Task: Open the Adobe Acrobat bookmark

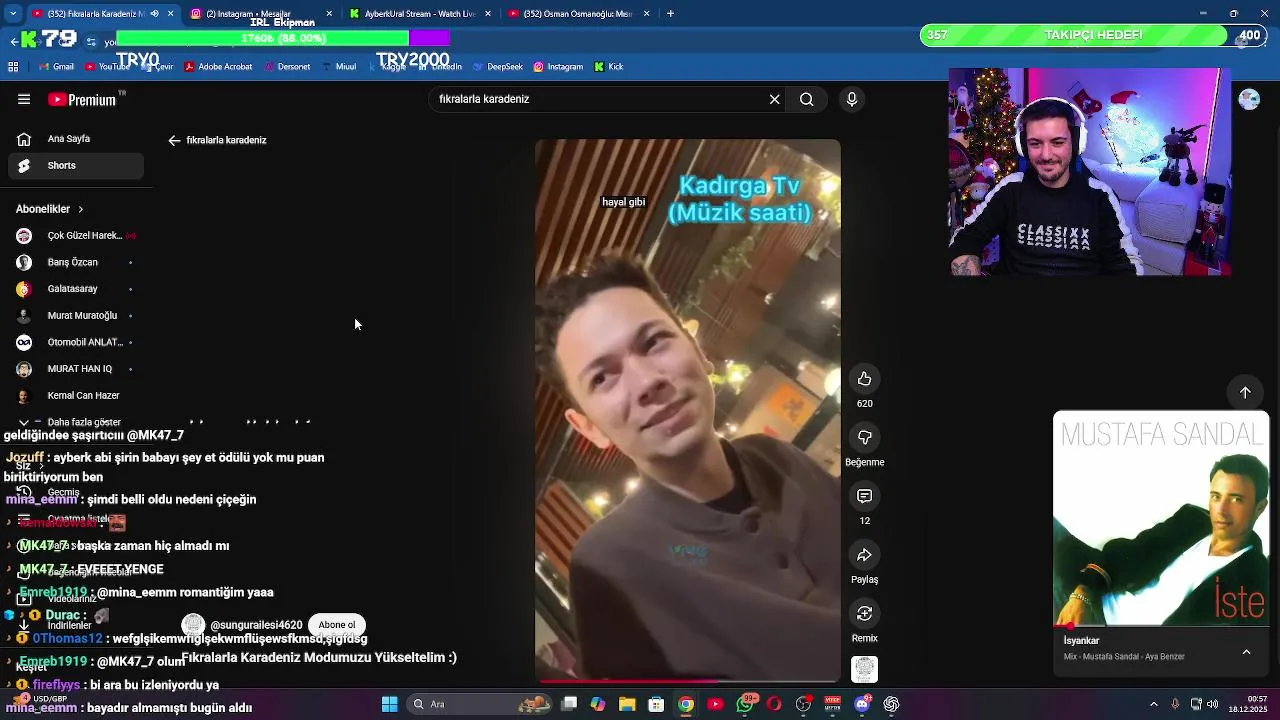Action: [x=217, y=67]
